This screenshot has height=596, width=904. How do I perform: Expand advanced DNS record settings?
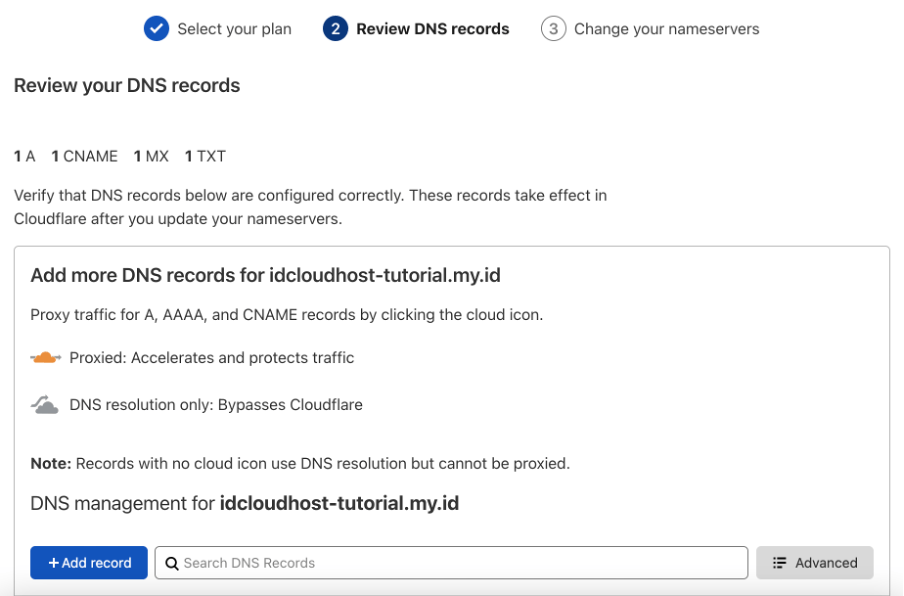(815, 563)
